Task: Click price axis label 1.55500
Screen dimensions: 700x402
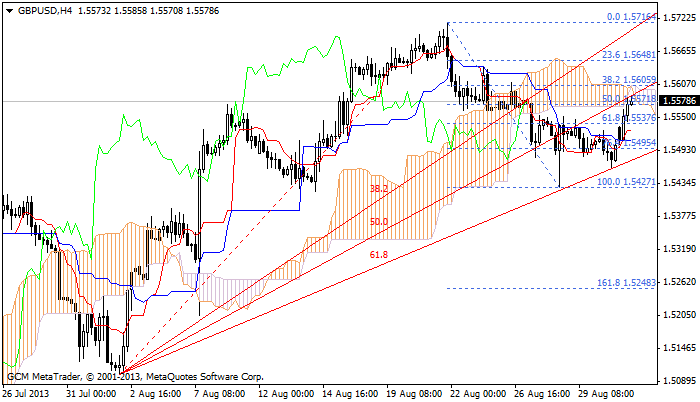Action: (679, 117)
